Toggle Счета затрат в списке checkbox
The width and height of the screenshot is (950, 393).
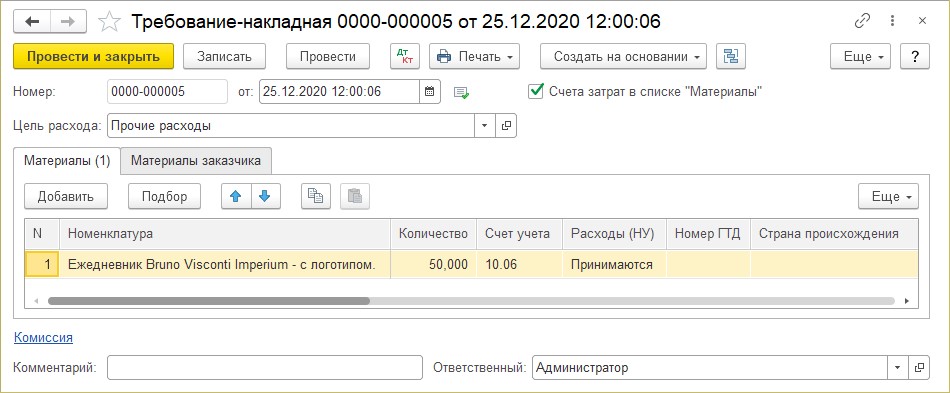coord(536,91)
